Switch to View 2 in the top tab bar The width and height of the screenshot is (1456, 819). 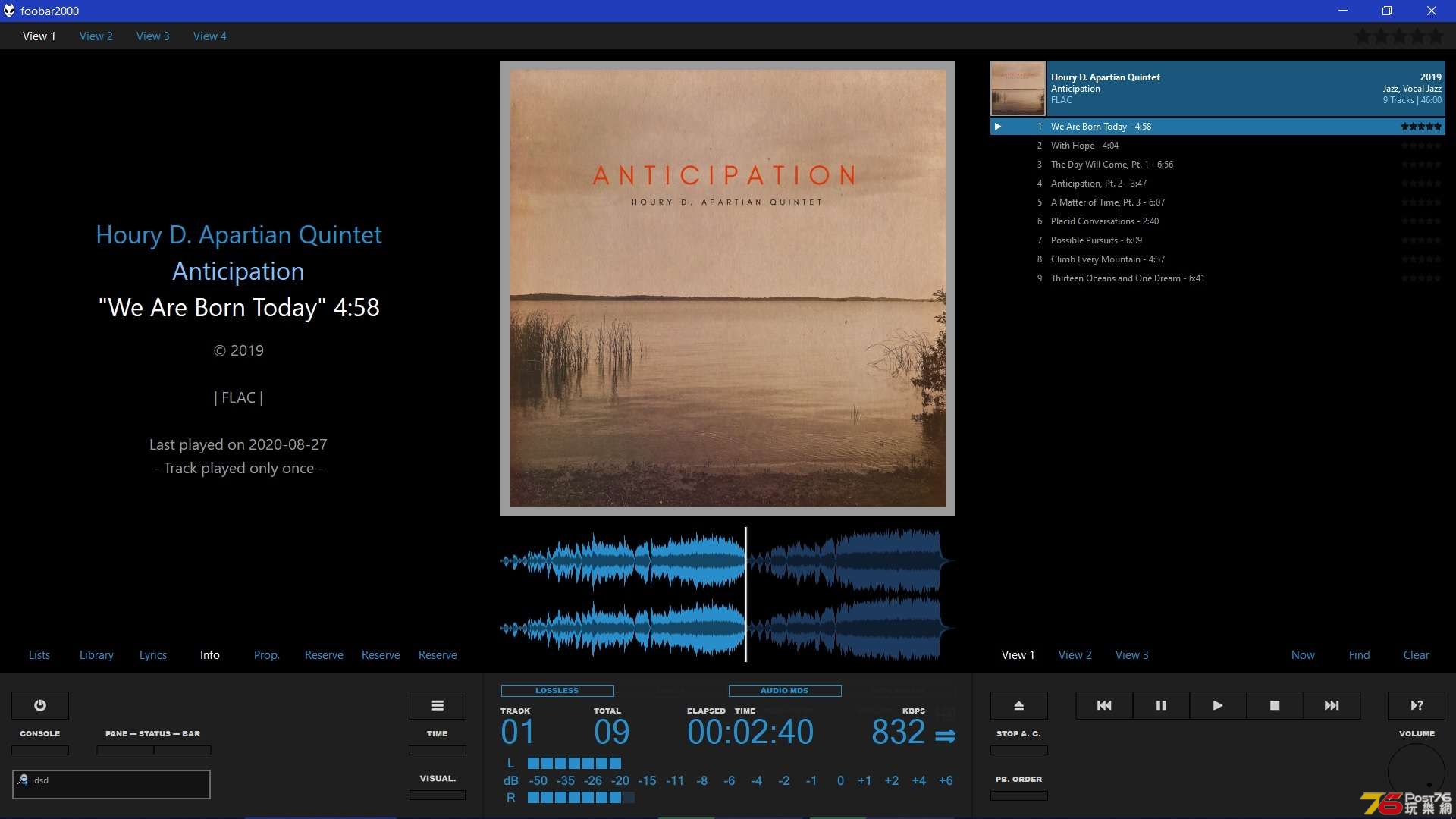(x=96, y=36)
